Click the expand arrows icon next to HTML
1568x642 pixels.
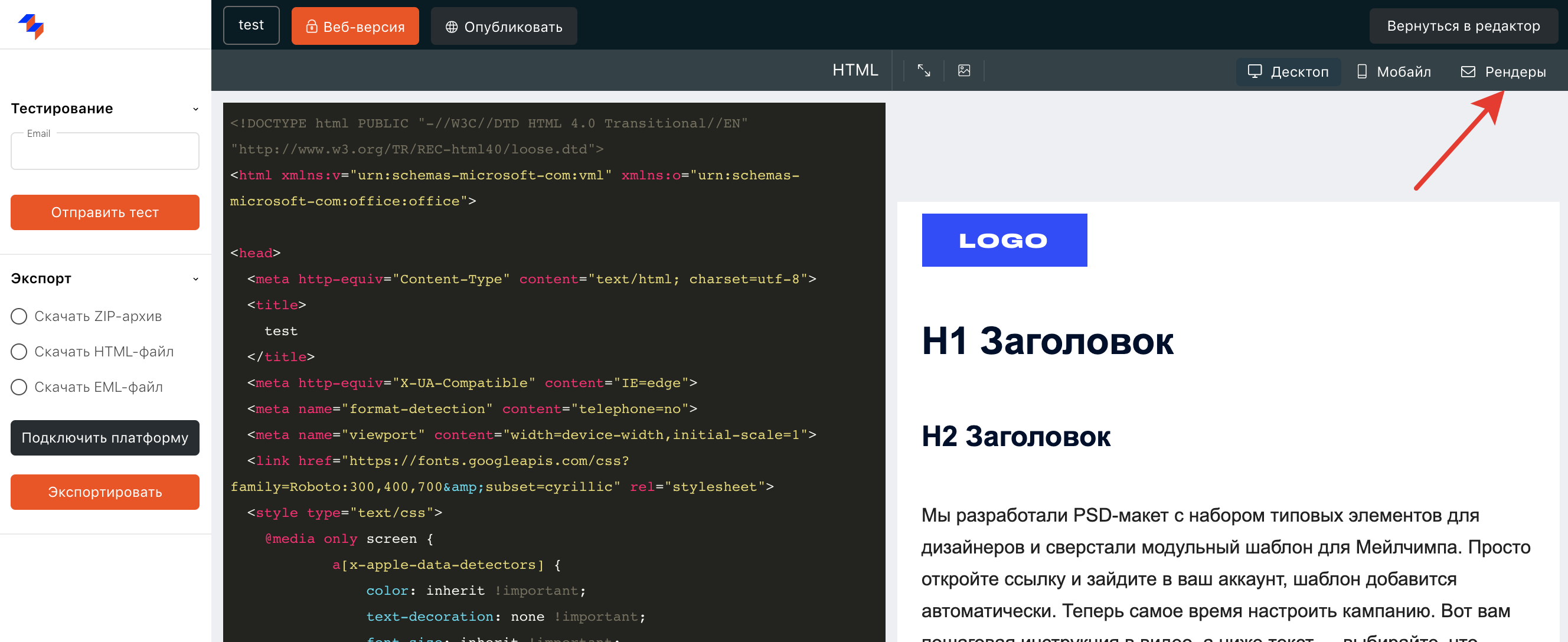coord(923,71)
